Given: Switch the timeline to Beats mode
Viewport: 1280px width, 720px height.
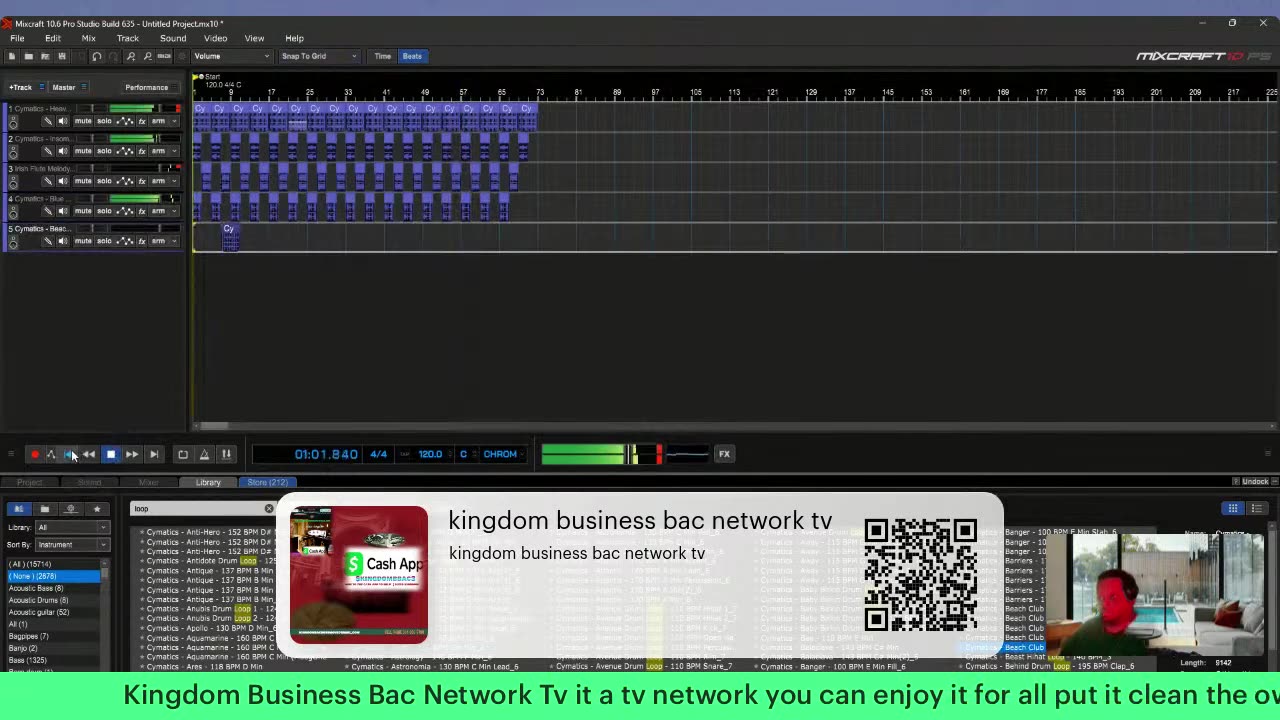Looking at the screenshot, I should [x=412, y=56].
